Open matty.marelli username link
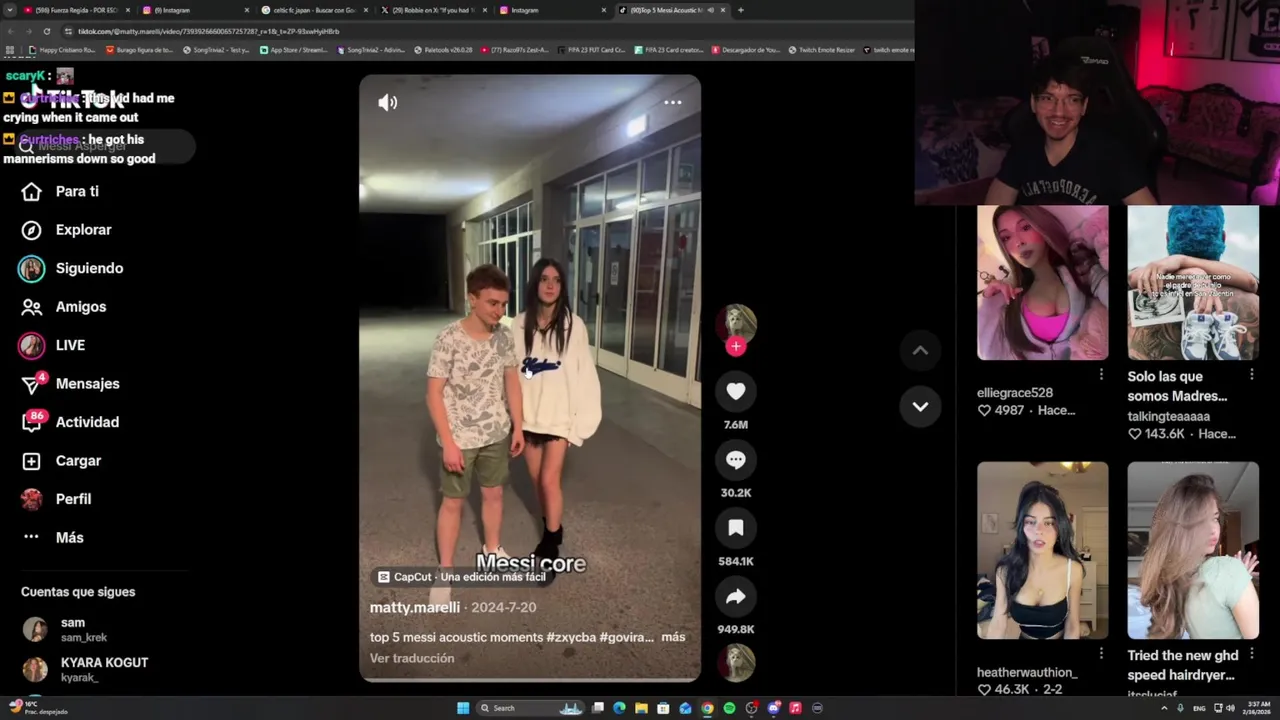Viewport: 1280px width, 720px height. 415,607
